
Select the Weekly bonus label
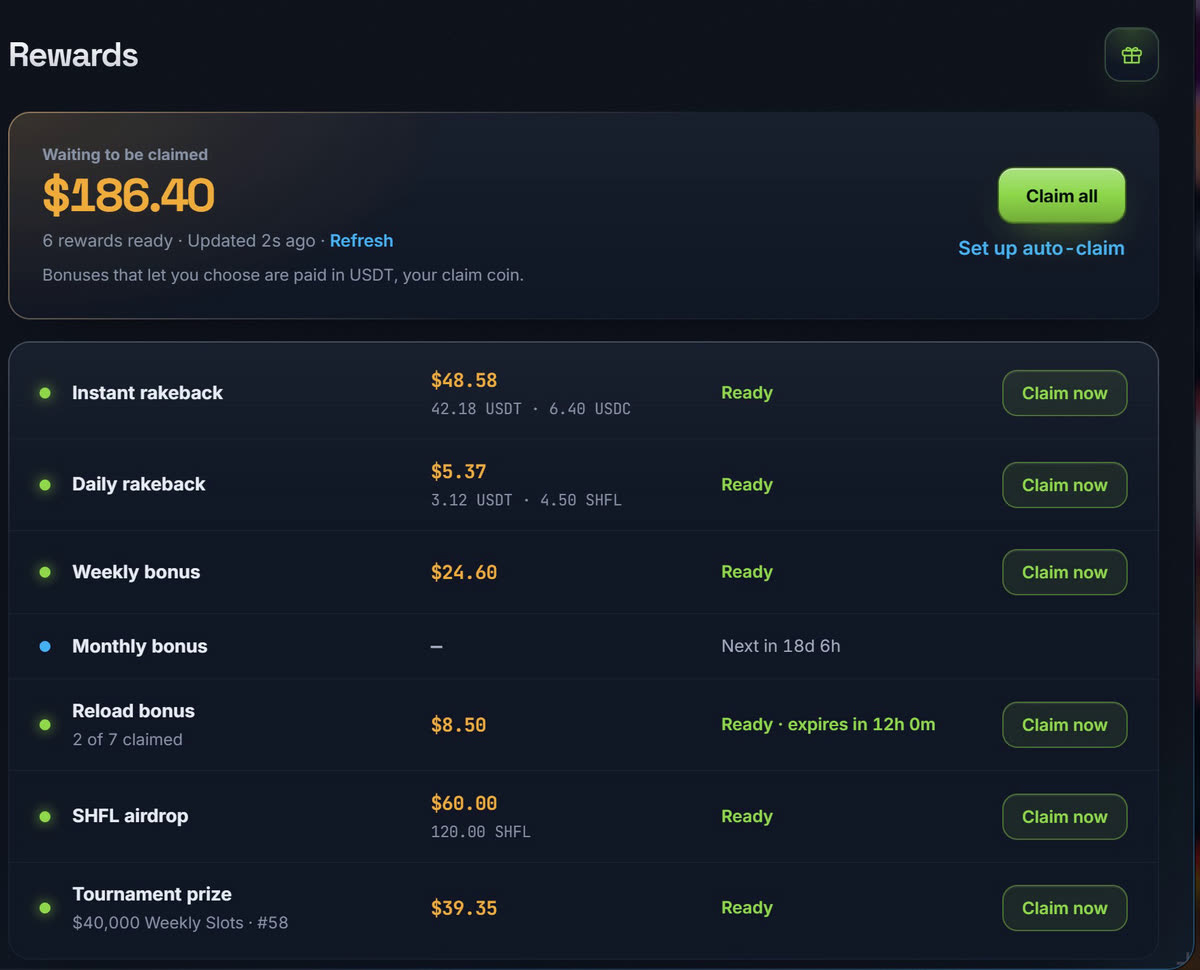click(136, 572)
